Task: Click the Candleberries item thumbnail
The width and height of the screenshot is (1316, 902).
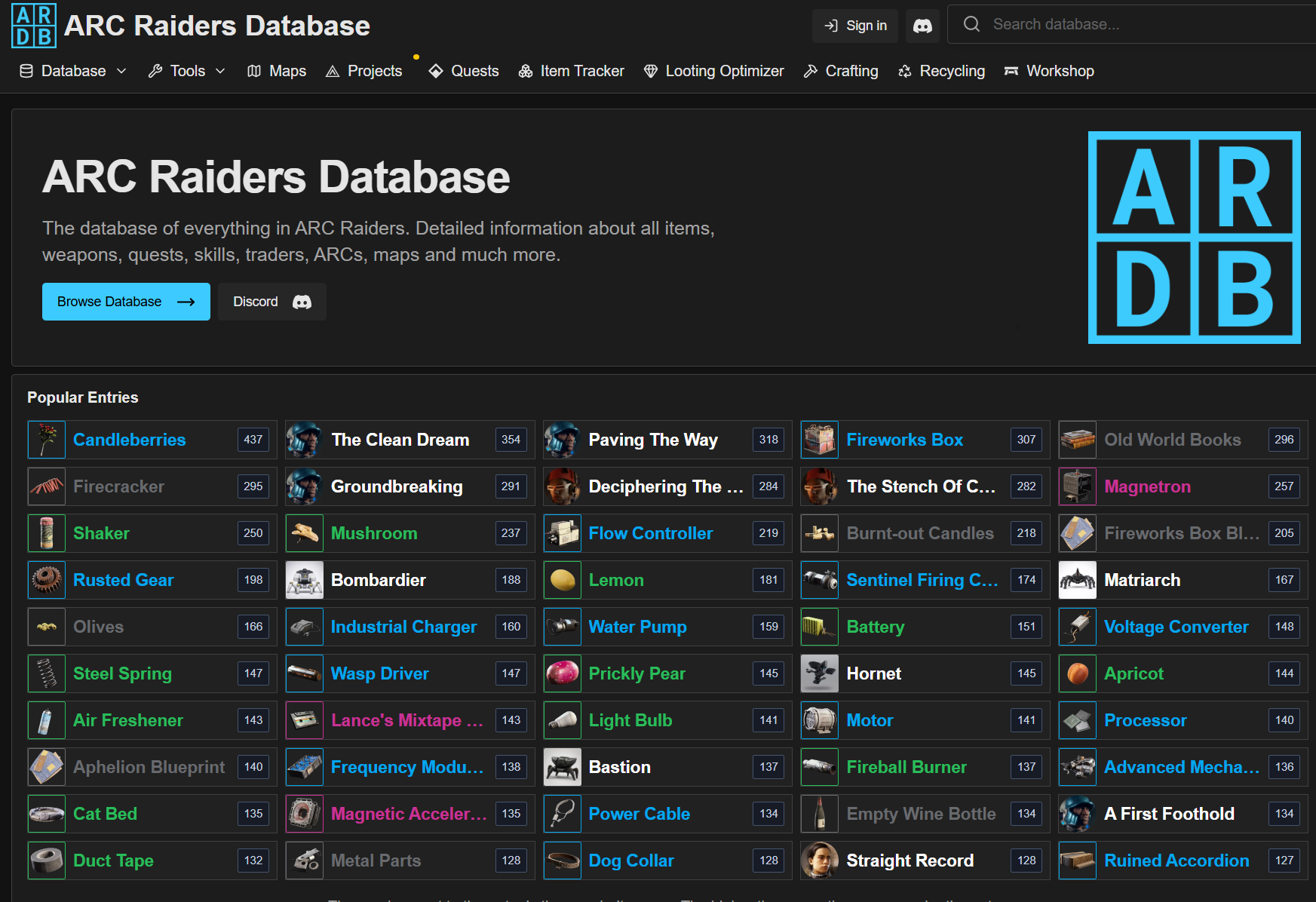Action: (x=47, y=440)
